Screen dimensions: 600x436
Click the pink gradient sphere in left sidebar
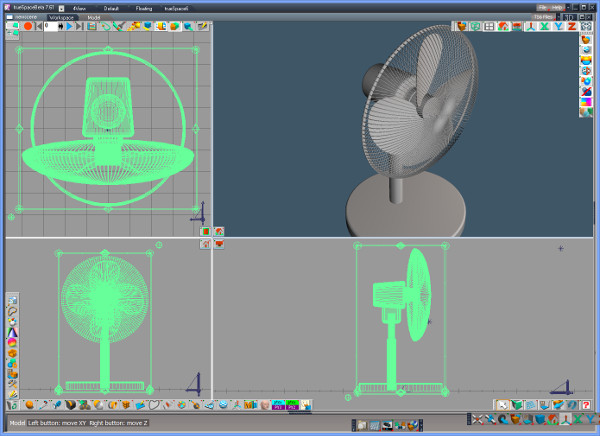13,343
